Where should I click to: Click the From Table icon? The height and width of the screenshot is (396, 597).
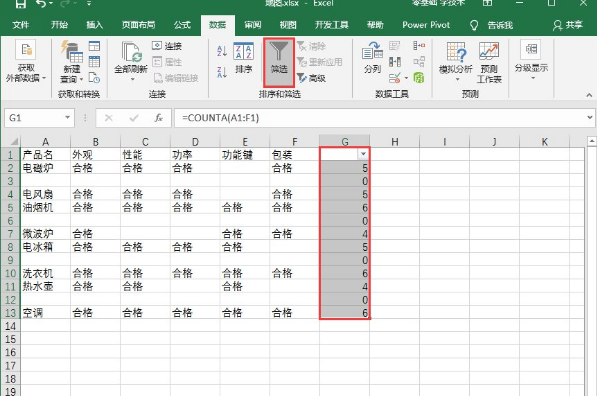(x=94, y=62)
